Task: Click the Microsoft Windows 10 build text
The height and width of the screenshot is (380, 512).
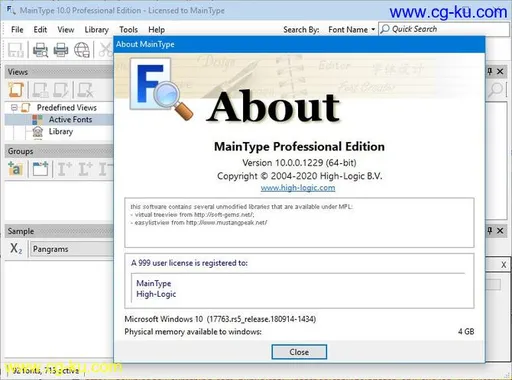Action: [220, 319]
